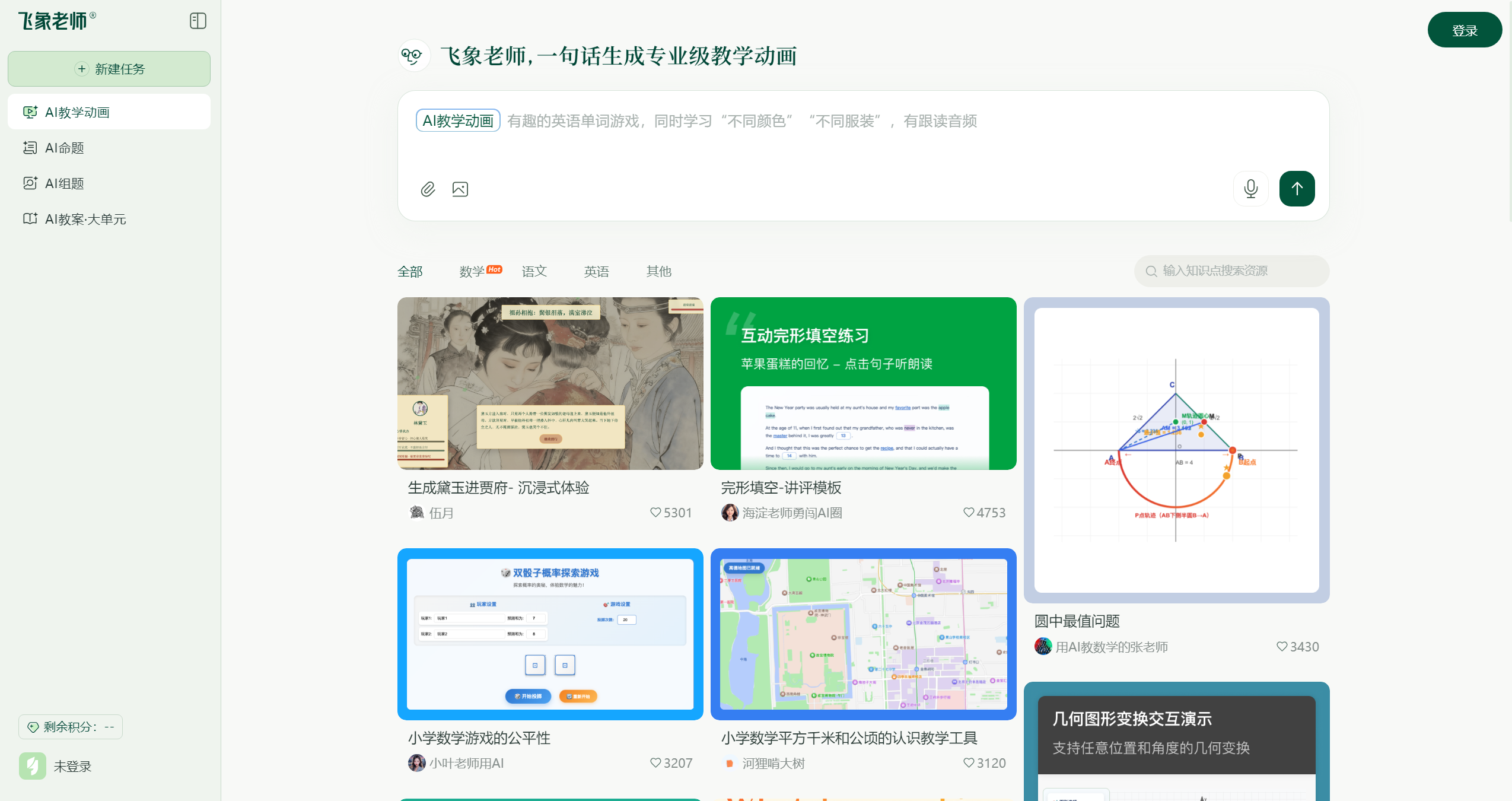Switch to the 数学 Hot tab

point(479,271)
